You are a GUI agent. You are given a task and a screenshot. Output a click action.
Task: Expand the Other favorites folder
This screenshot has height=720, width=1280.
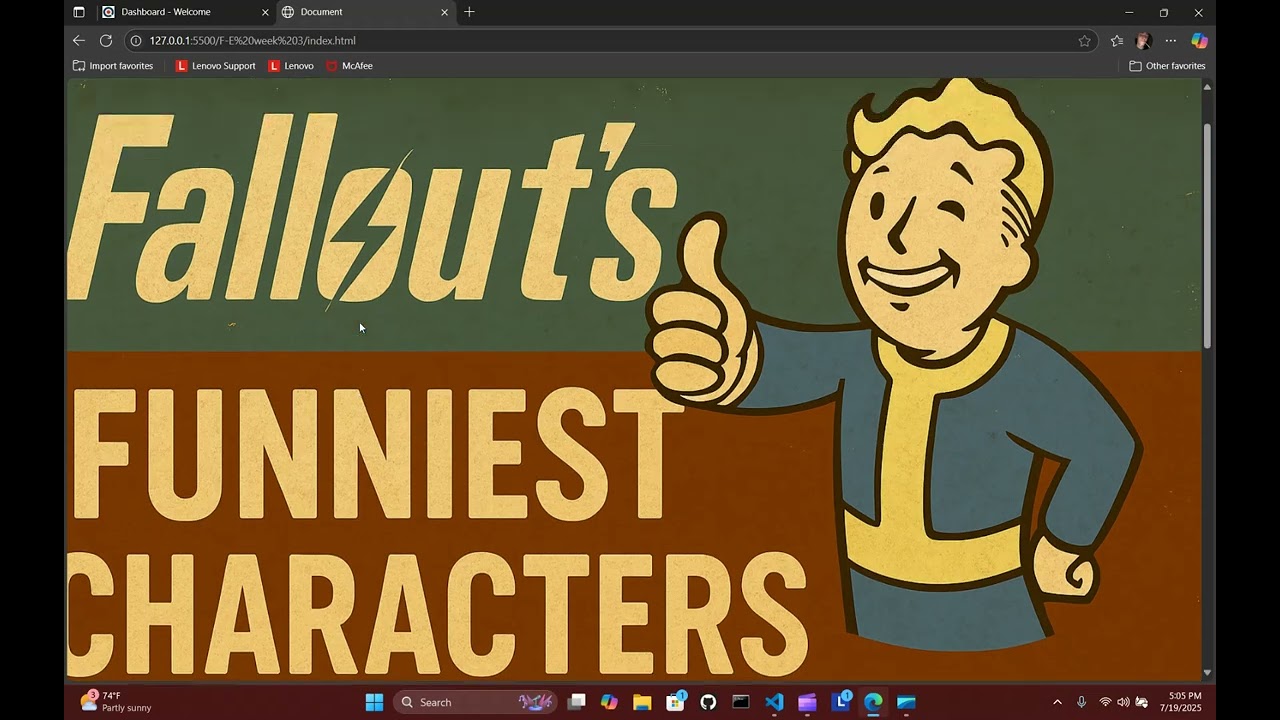pyautogui.click(x=1167, y=66)
